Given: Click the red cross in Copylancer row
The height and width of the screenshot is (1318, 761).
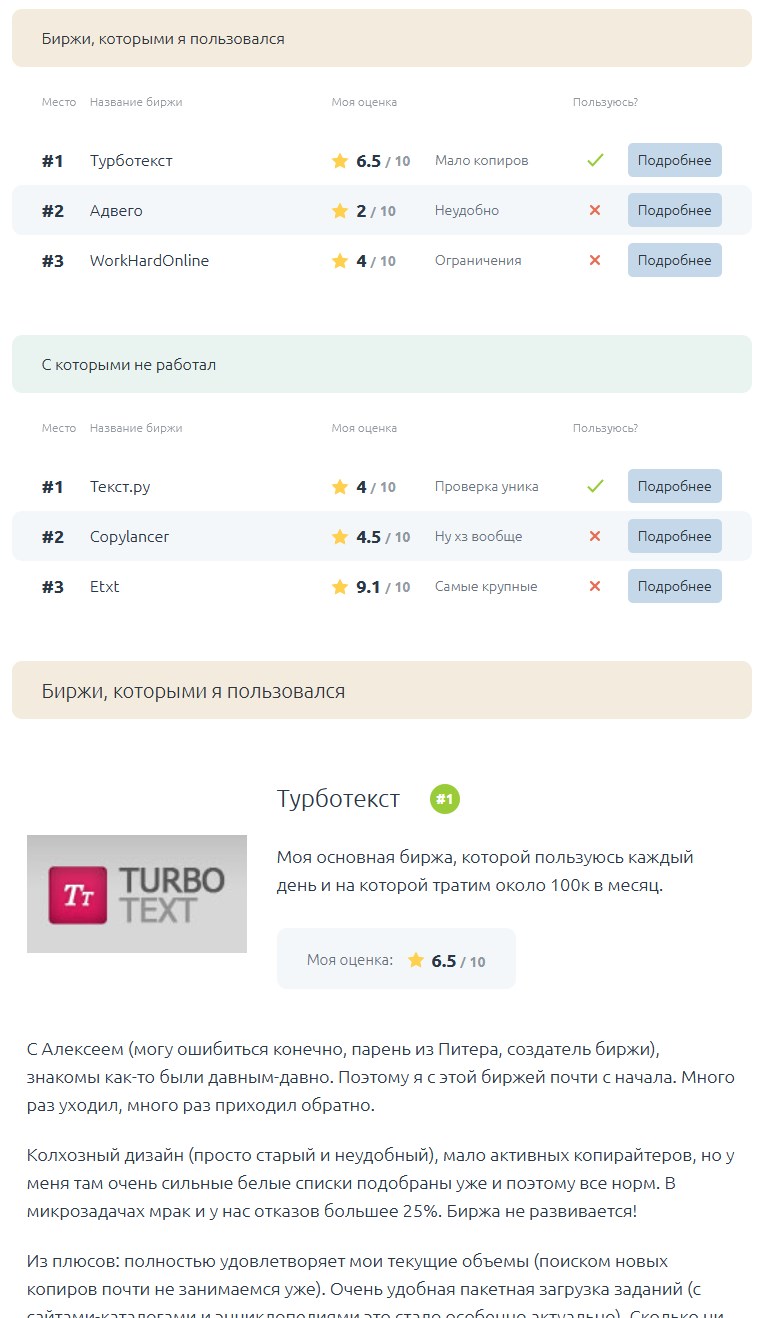Looking at the screenshot, I should 595,536.
